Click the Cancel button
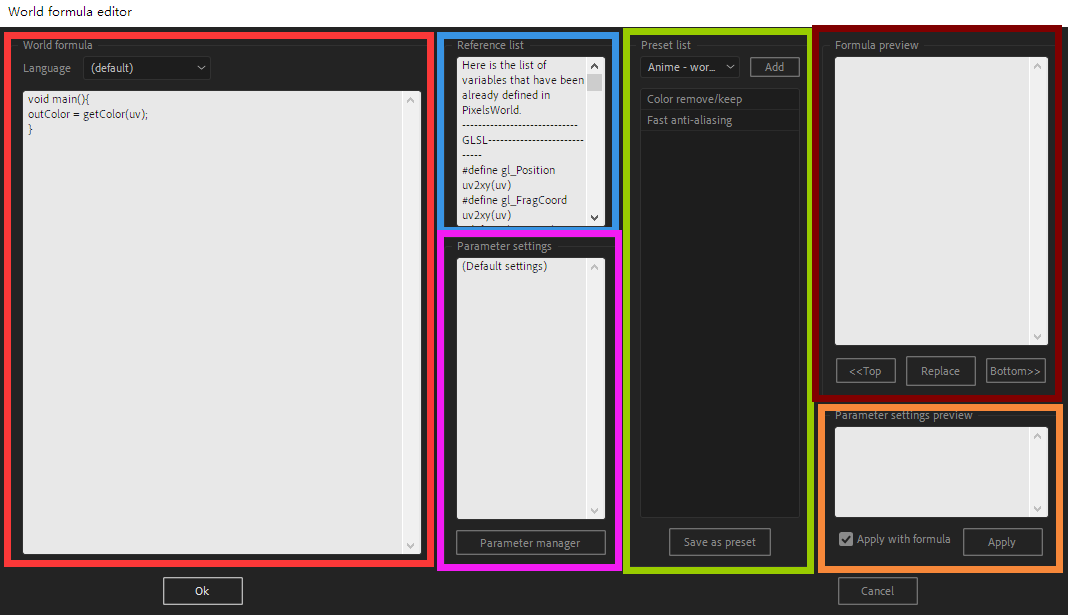The image size is (1068, 615). pyautogui.click(x=877, y=591)
